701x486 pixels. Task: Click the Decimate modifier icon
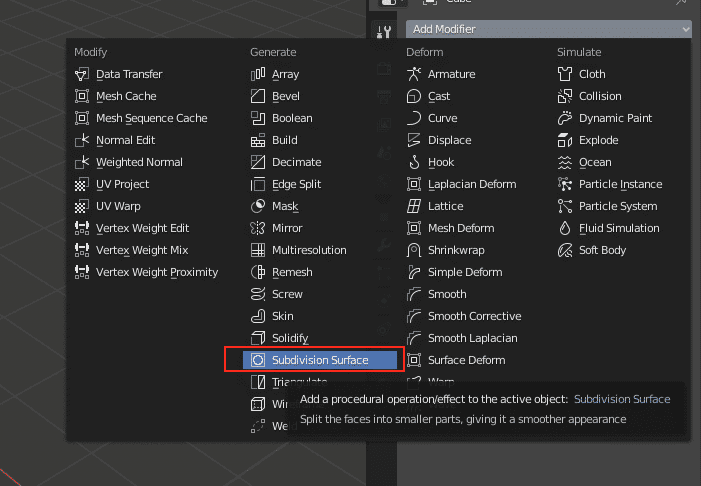[258, 162]
